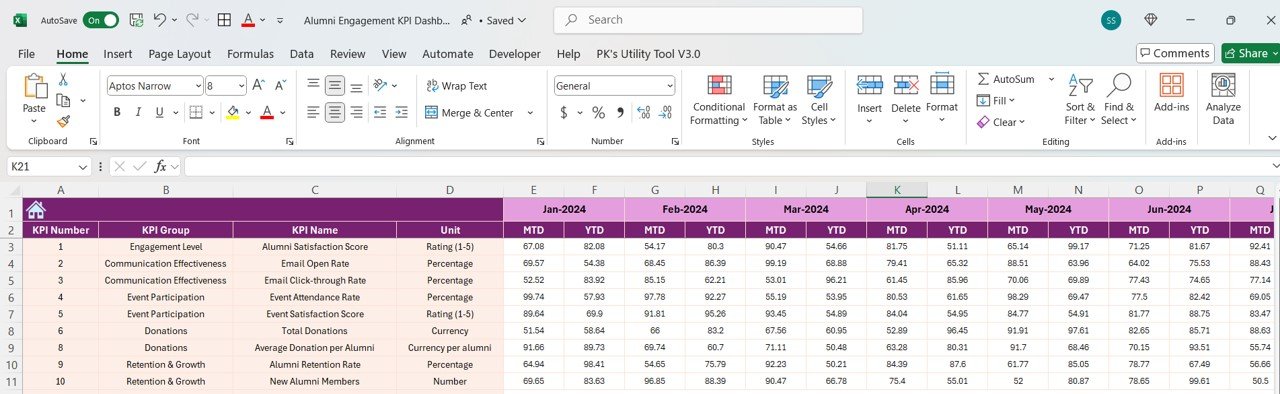Screen dimensions: 1280x394
Task: Open Conditional Formatting menu
Action: point(718,100)
